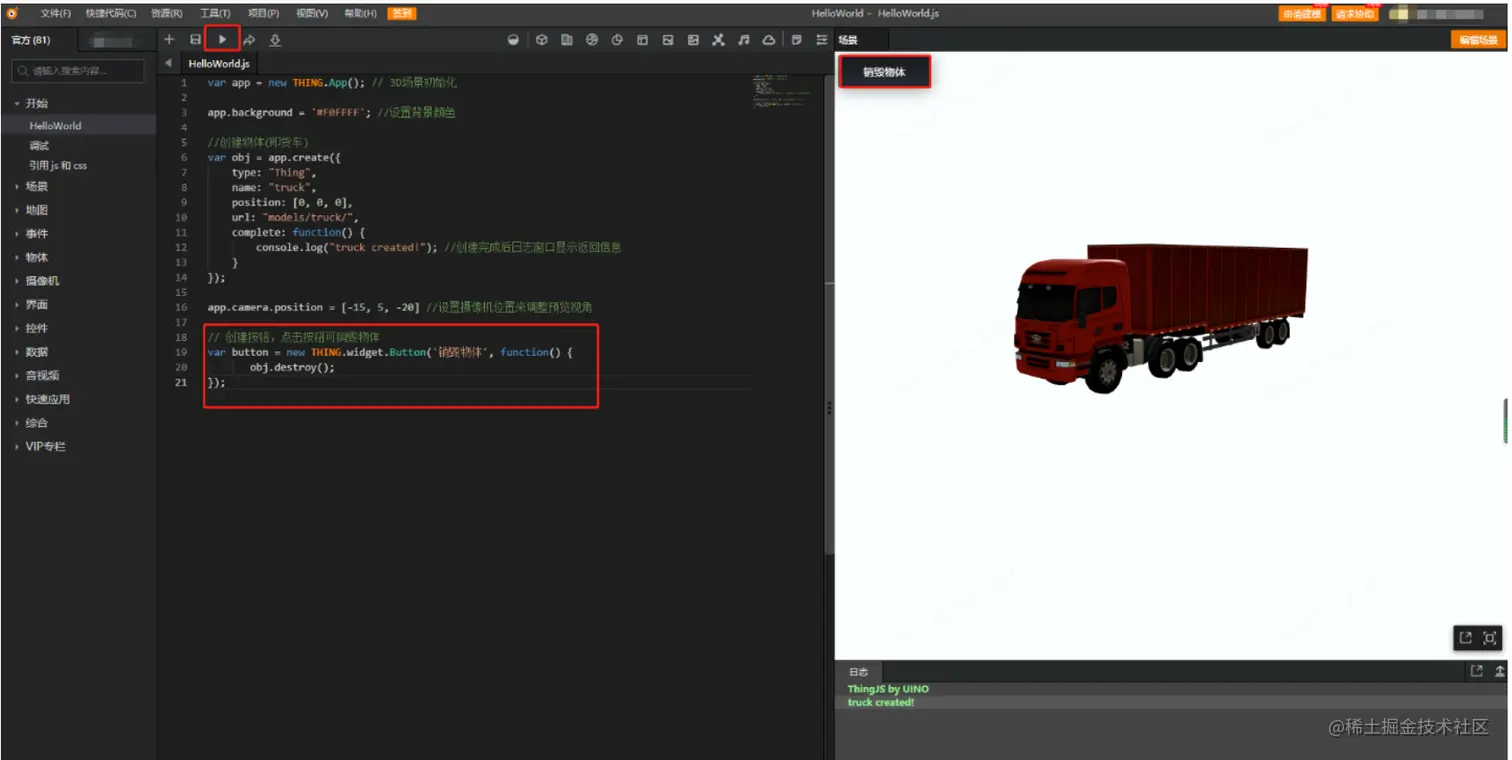Image resolution: width=1512 pixels, height=760 pixels.
Task: Open the 文件(F) menu
Action: coord(56,14)
